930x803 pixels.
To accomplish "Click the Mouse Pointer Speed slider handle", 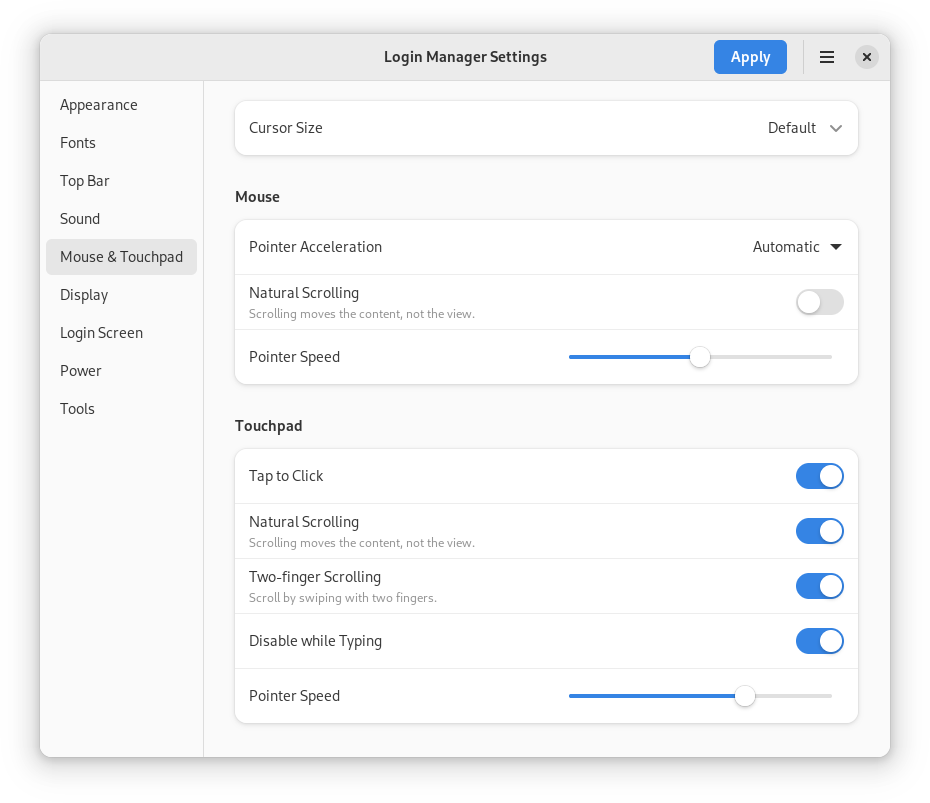I will coord(700,357).
